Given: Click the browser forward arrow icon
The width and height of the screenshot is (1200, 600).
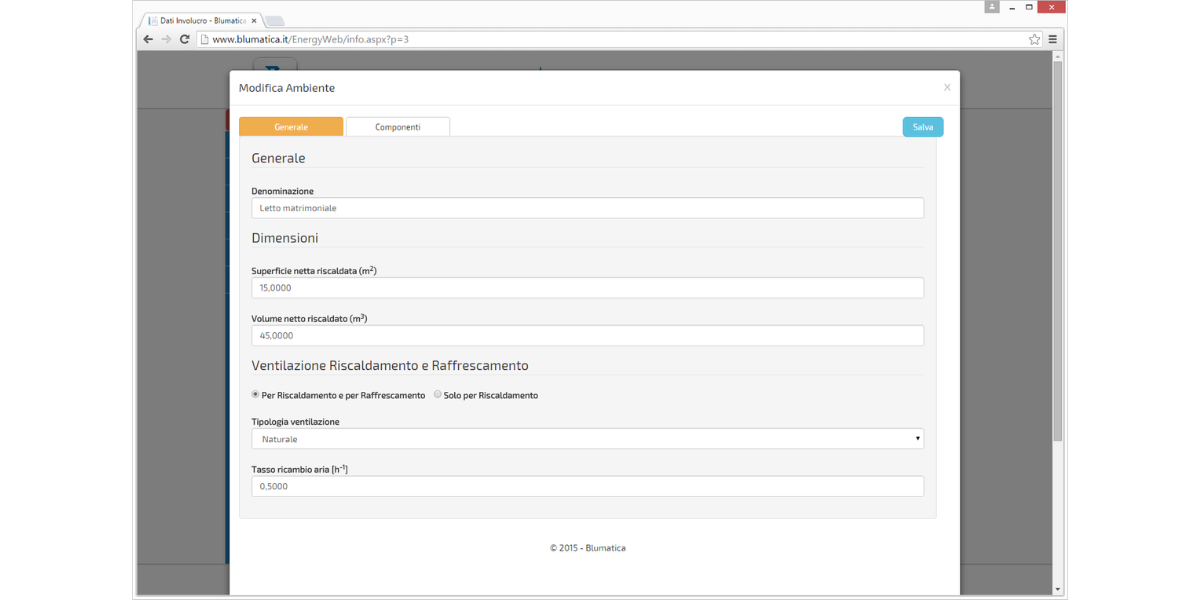Looking at the screenshot, I should tap(166, 39).
